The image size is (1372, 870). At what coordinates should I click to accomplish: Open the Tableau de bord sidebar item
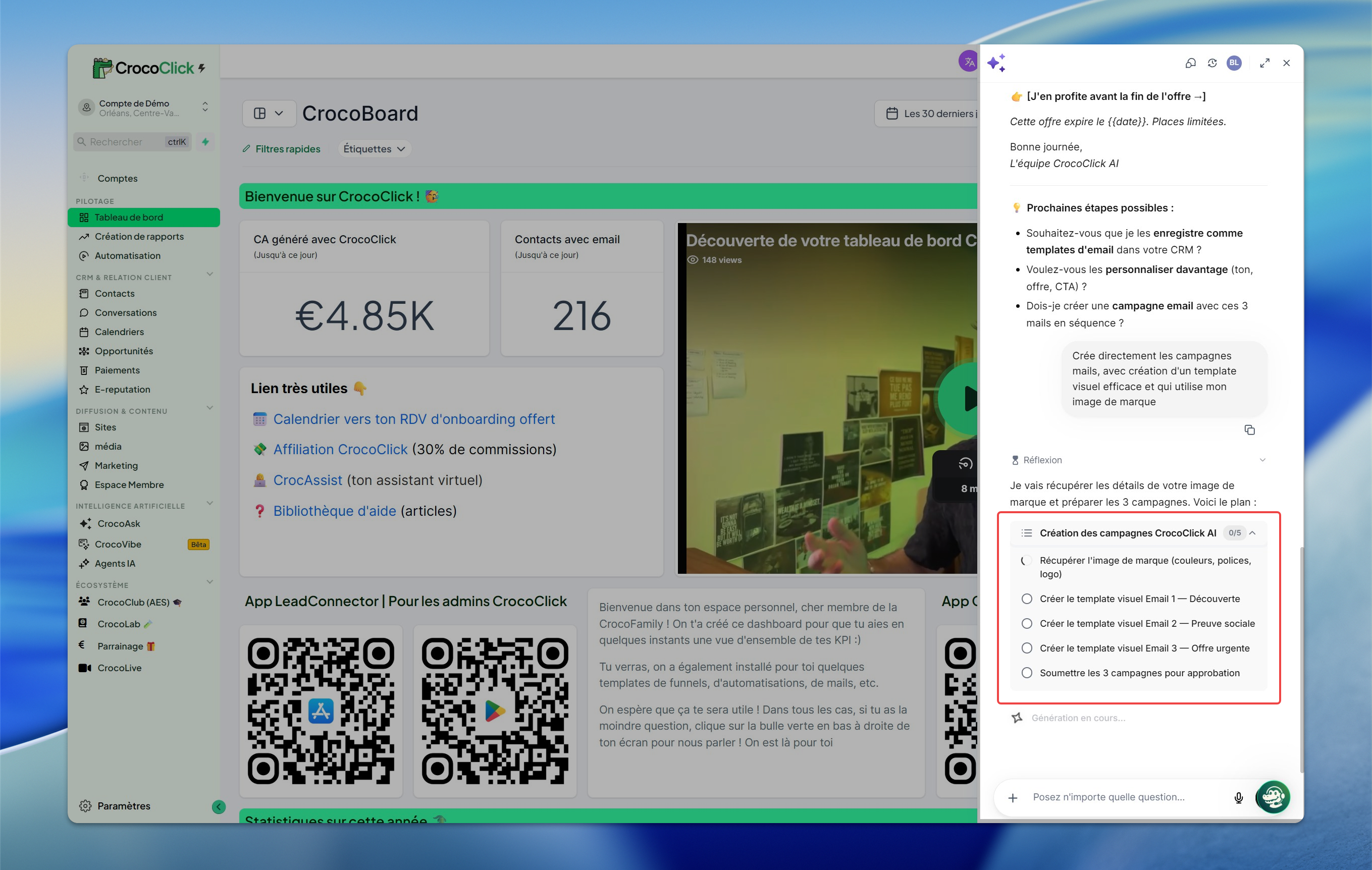143,217
